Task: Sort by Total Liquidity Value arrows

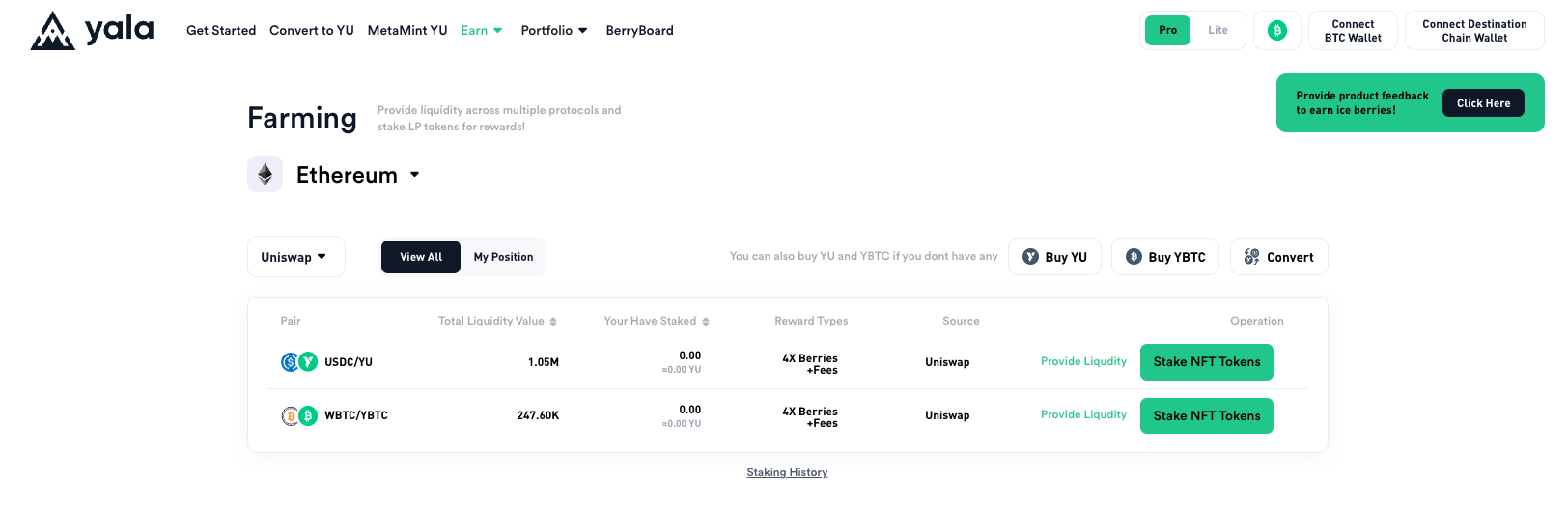Action: (553, 322)
